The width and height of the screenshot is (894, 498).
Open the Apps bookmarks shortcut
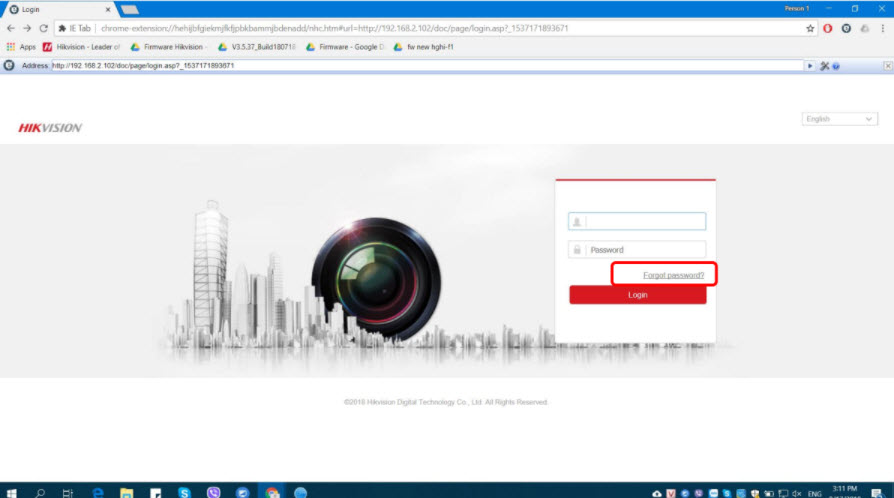coord(21,47)
